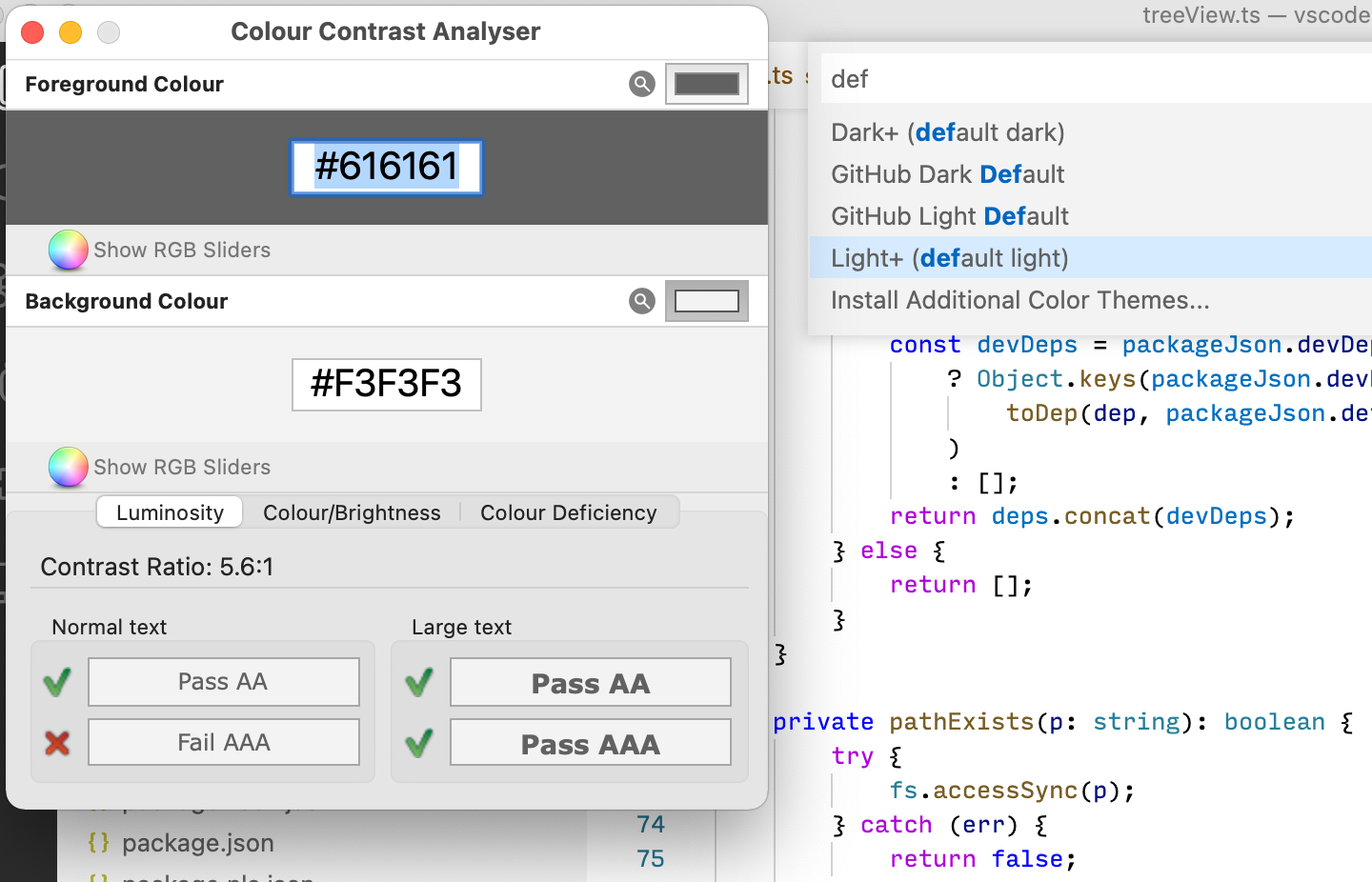The width and height of the screenshot is (1372, 882).
Task: Open package.json in the VS Code explorer
Action: (x=198, y=843)
